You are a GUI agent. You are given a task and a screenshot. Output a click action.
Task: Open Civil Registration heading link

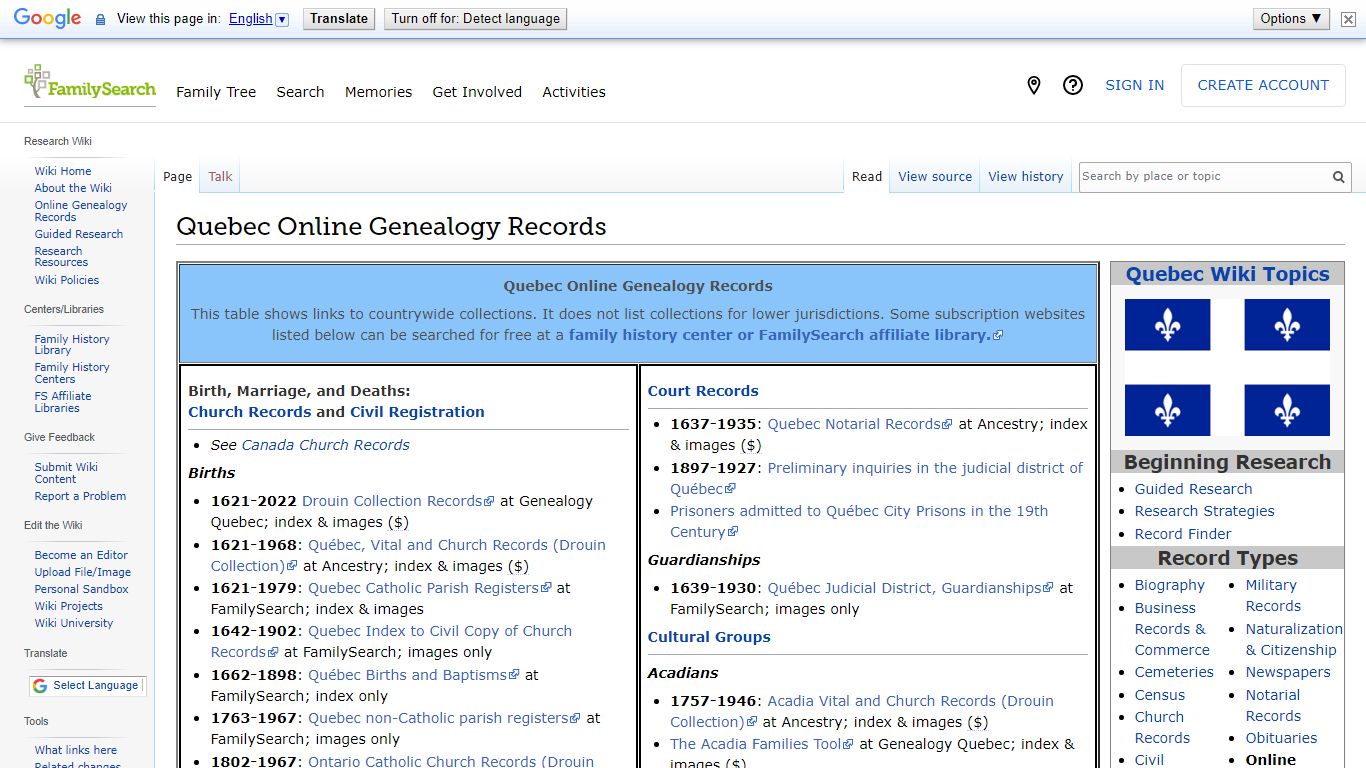click(417, 412)
